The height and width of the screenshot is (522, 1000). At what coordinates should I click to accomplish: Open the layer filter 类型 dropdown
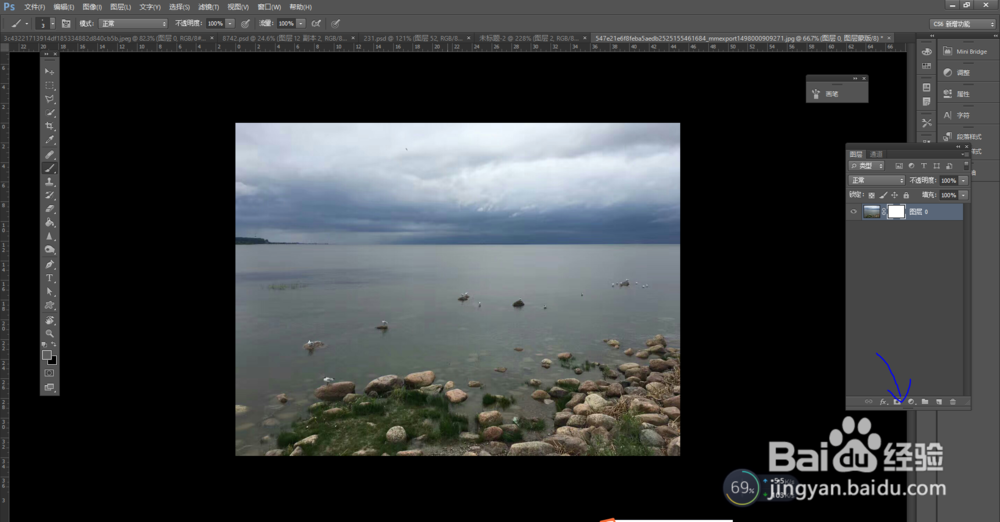tap(867, 166)
